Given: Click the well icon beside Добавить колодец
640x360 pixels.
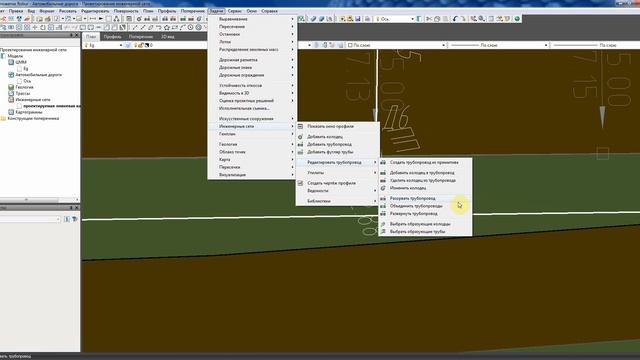Looking at the screenshot, I should [300, 137].
